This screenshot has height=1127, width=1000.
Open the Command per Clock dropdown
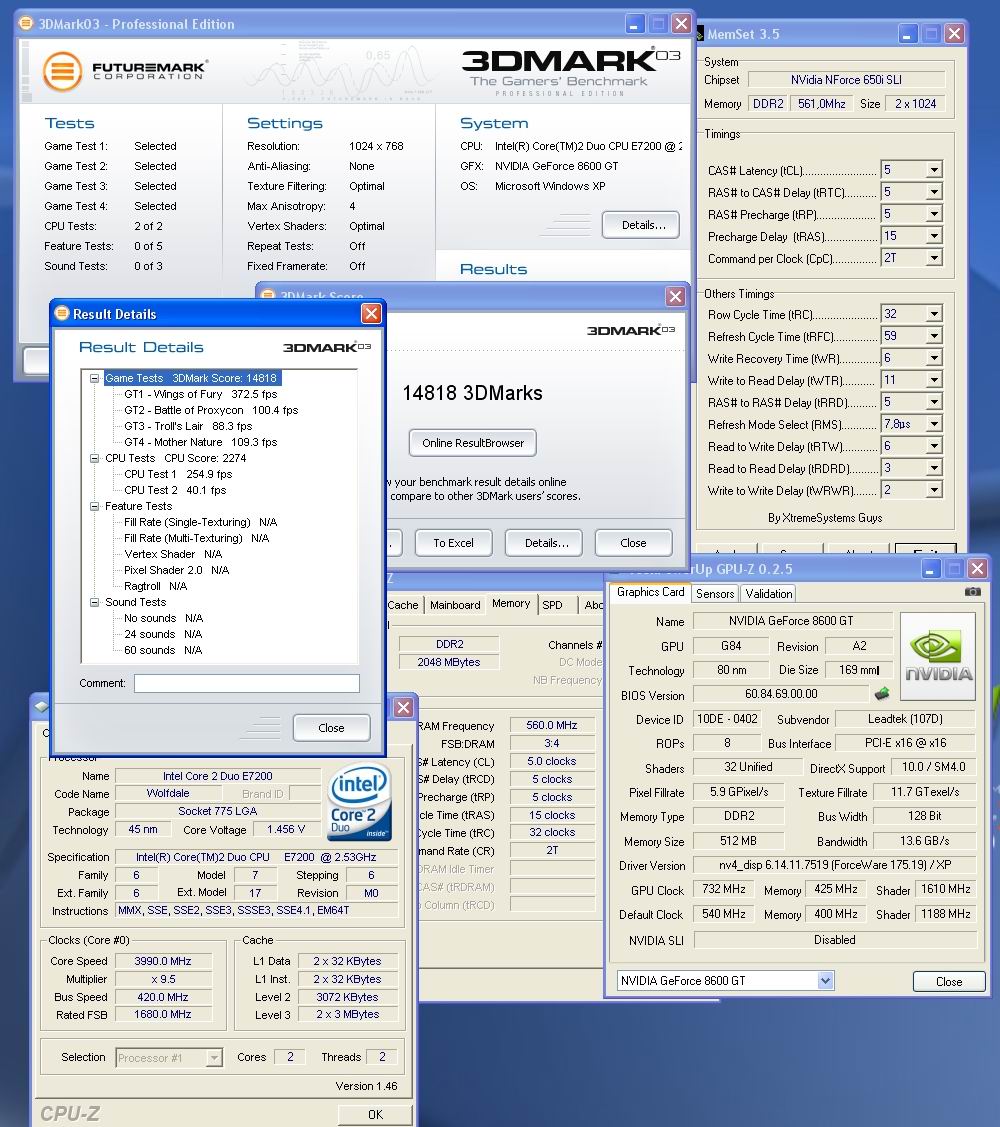[x=934, y=258]
